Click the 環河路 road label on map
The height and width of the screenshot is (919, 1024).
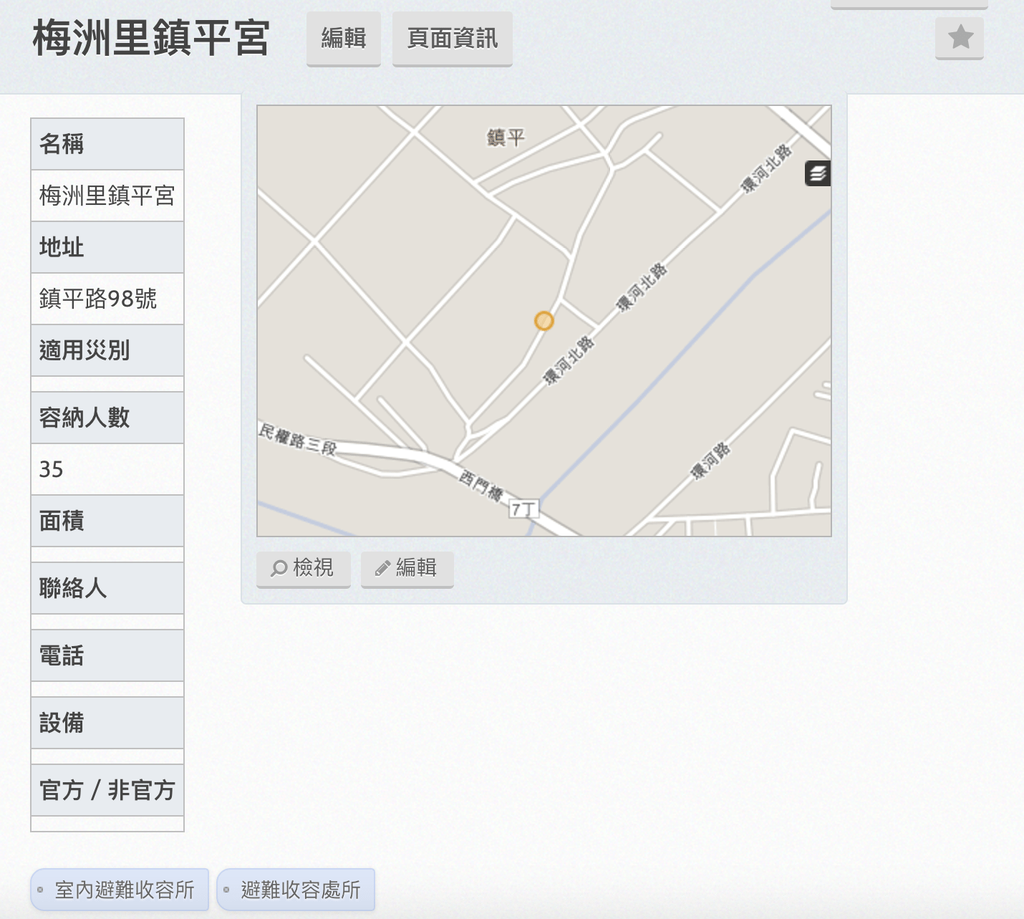click(x=711, y=461)
